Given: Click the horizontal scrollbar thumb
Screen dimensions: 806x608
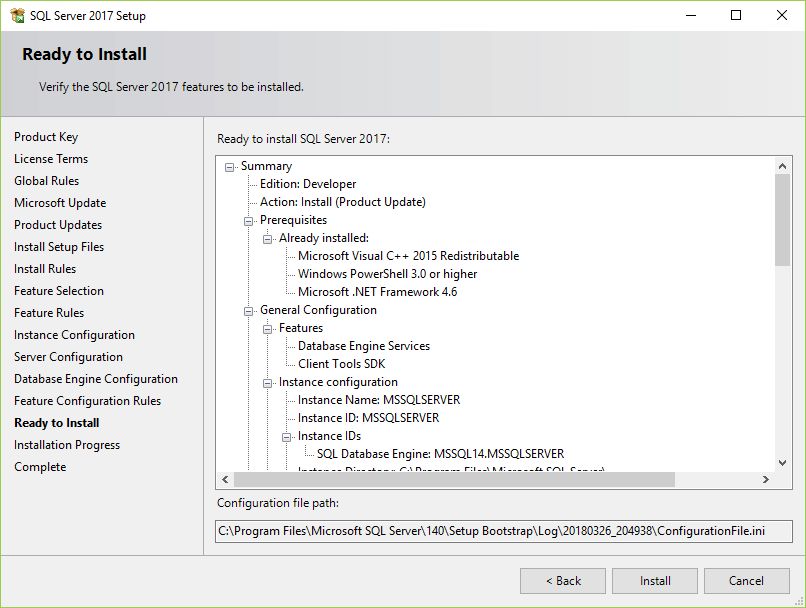Looking at the screenshot, I should click(x=454, y=480).
